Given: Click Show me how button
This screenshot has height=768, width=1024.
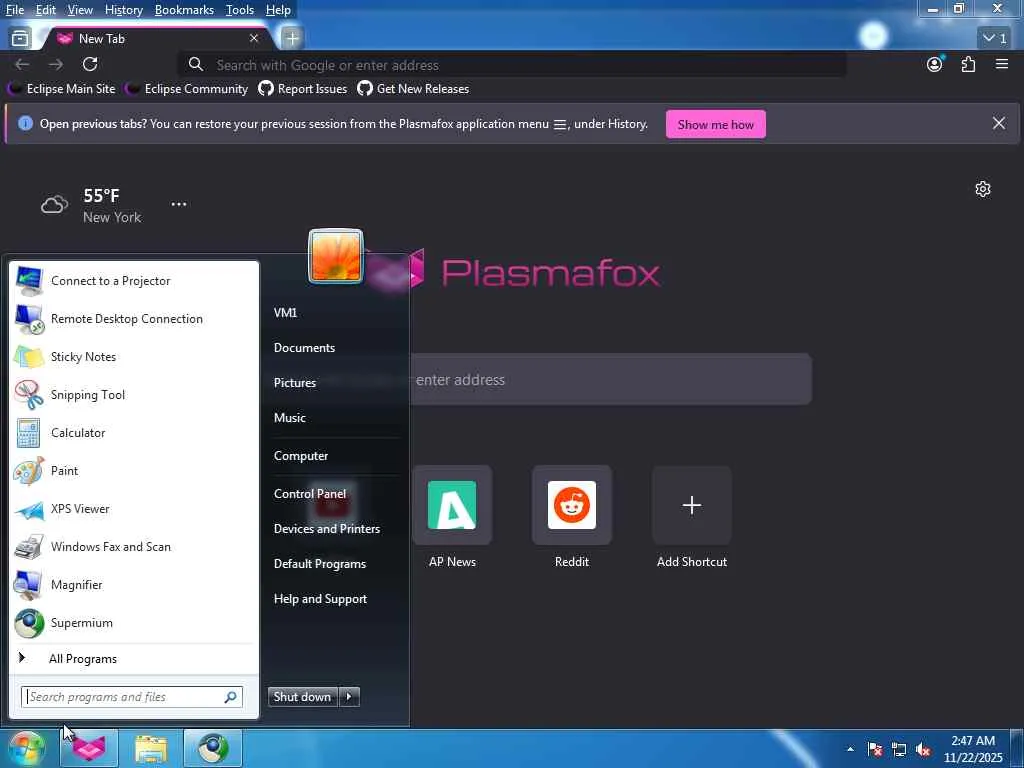Looking at the screenshot, I should (716, 124).
